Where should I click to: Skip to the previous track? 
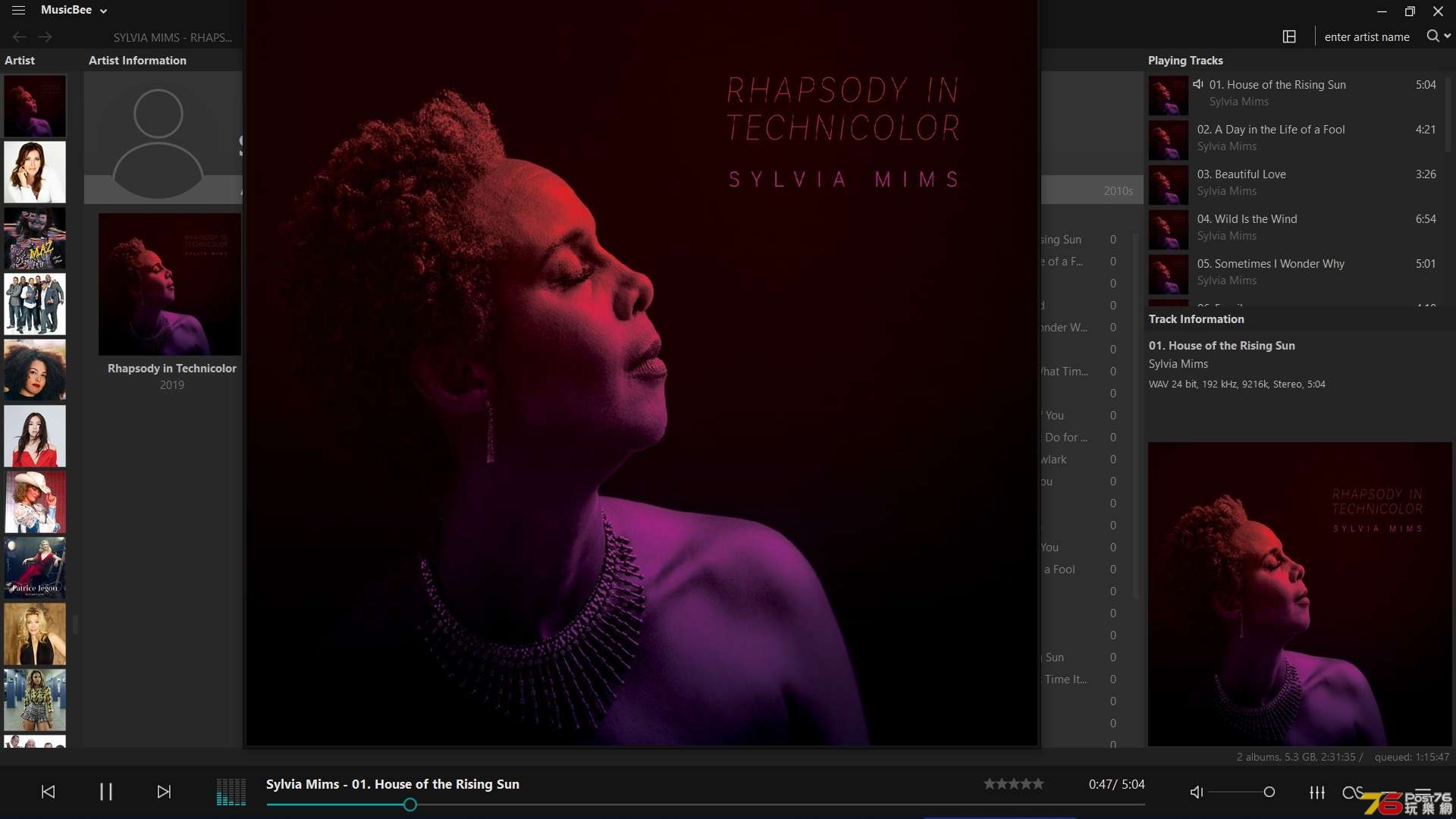(x=48, y=791)
